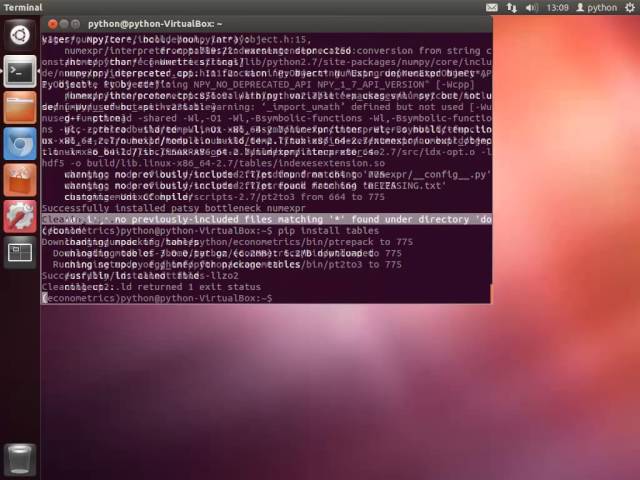Image resolution: width=640 pixels, height=480 pixels.
Task: Open the Files folder launcher icon
Action: pyautogui.click(x=20, y=107)
